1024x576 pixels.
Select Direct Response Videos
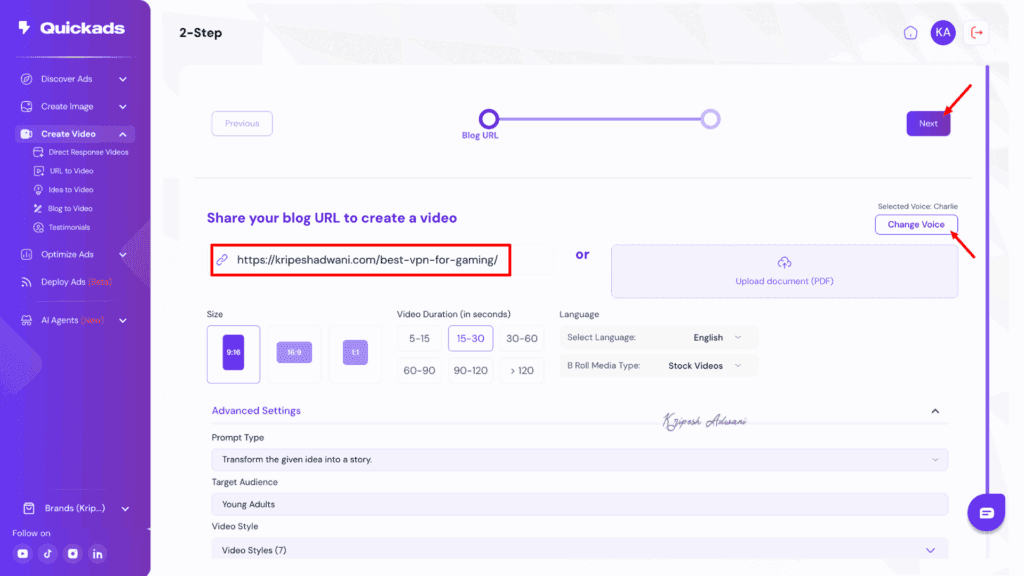point(88,151)
